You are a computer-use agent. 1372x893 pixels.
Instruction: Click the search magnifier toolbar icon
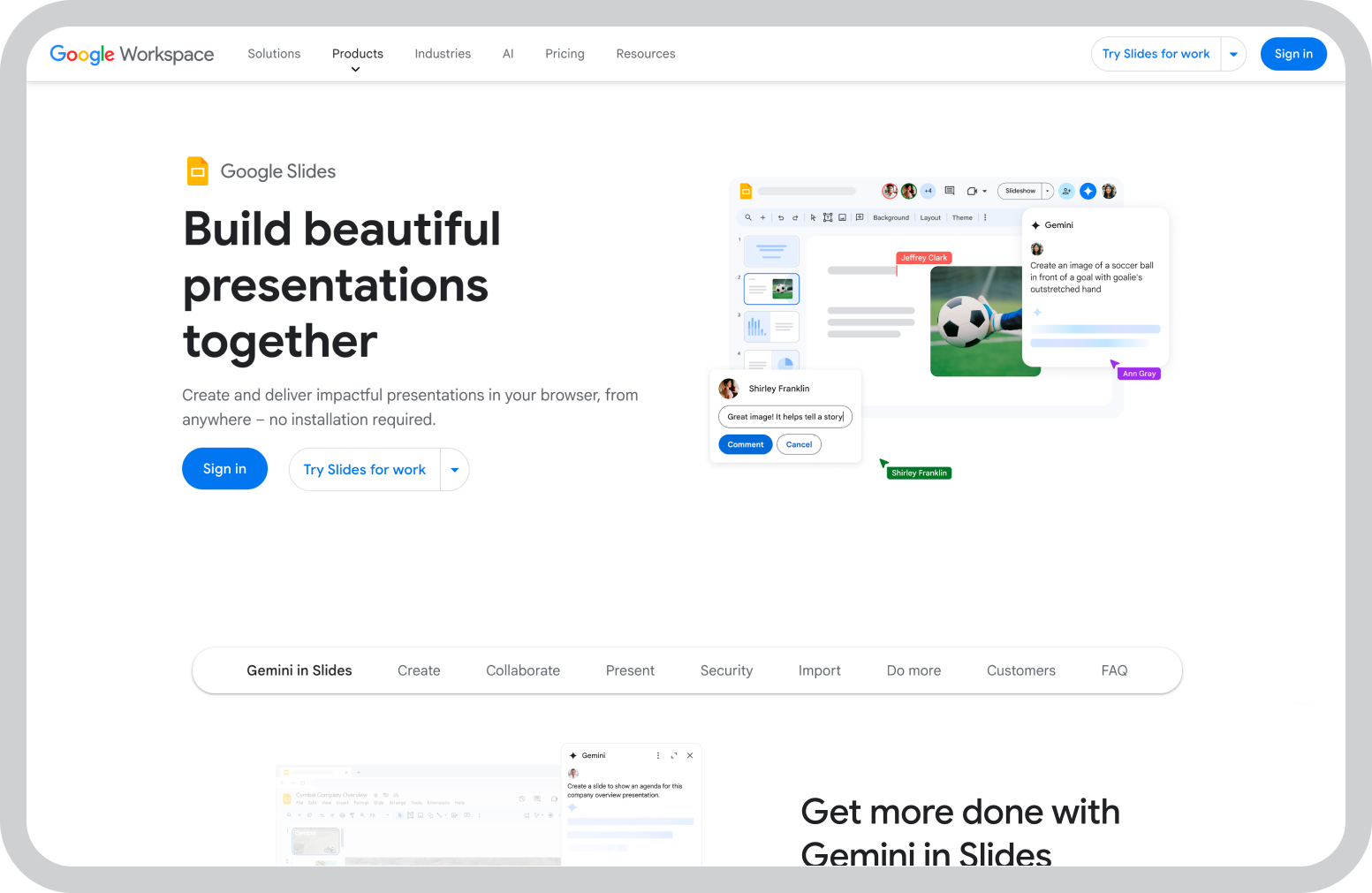click(x=748, y=217)
